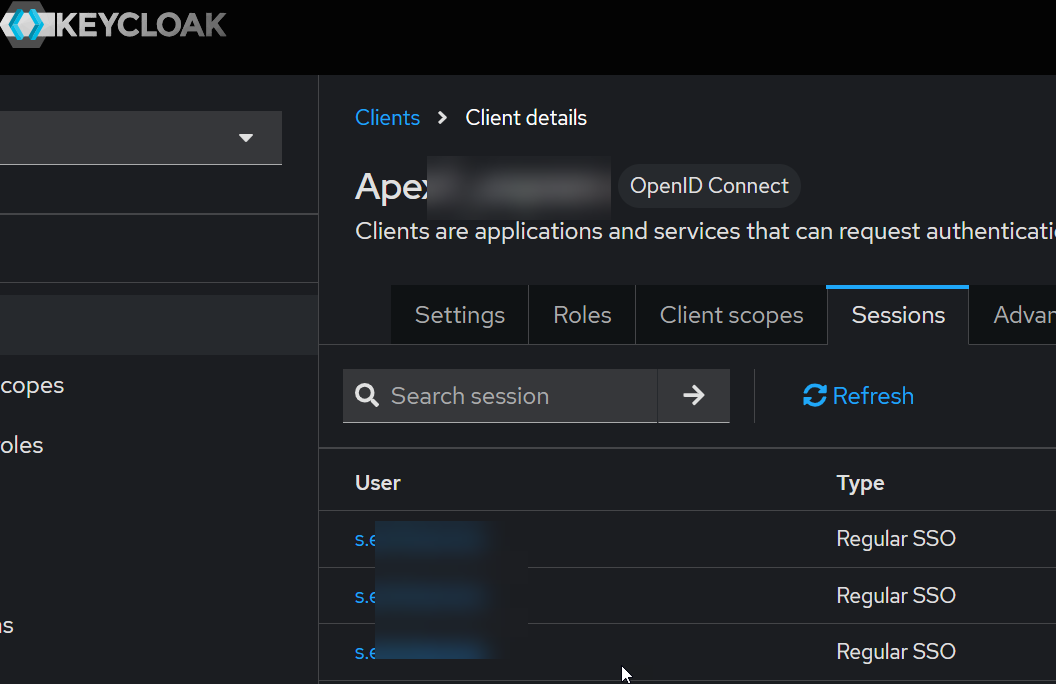Open the Realm roles sidebar item
The image size is (1056, 684).
pos(159,445)
